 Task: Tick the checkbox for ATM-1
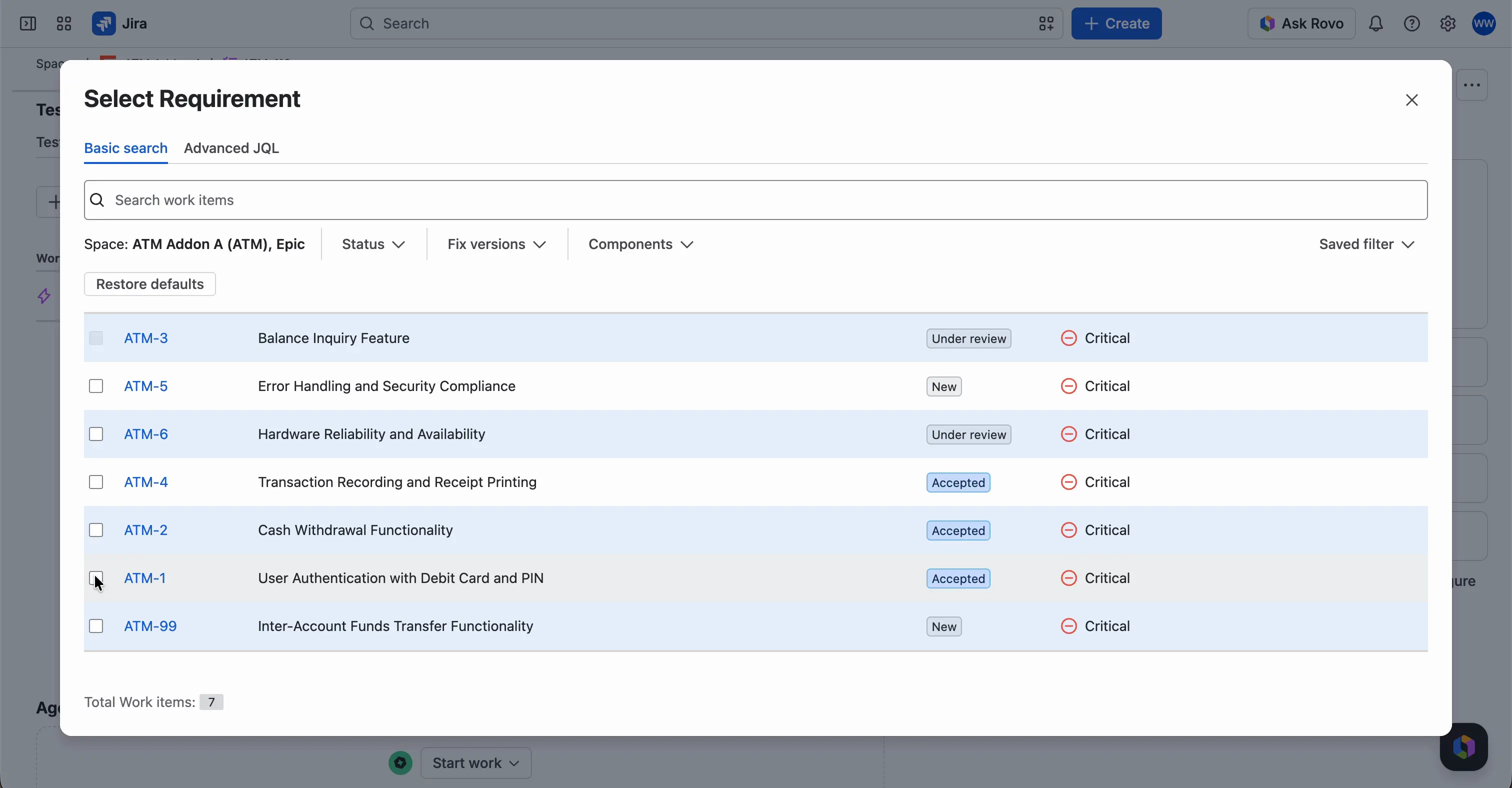pos(95,578)
